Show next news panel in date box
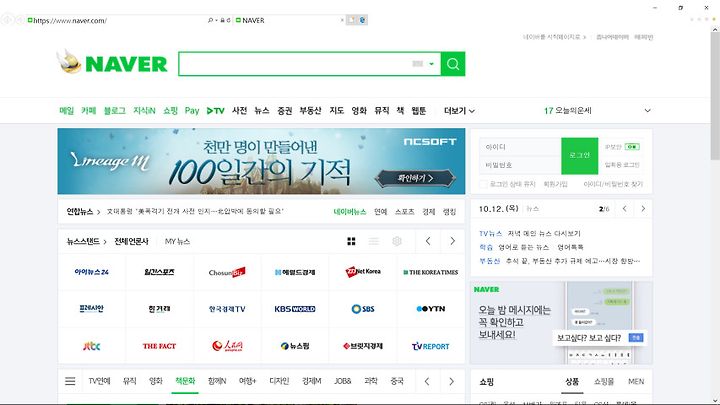The image size is (720, 405). pos(643,209)
